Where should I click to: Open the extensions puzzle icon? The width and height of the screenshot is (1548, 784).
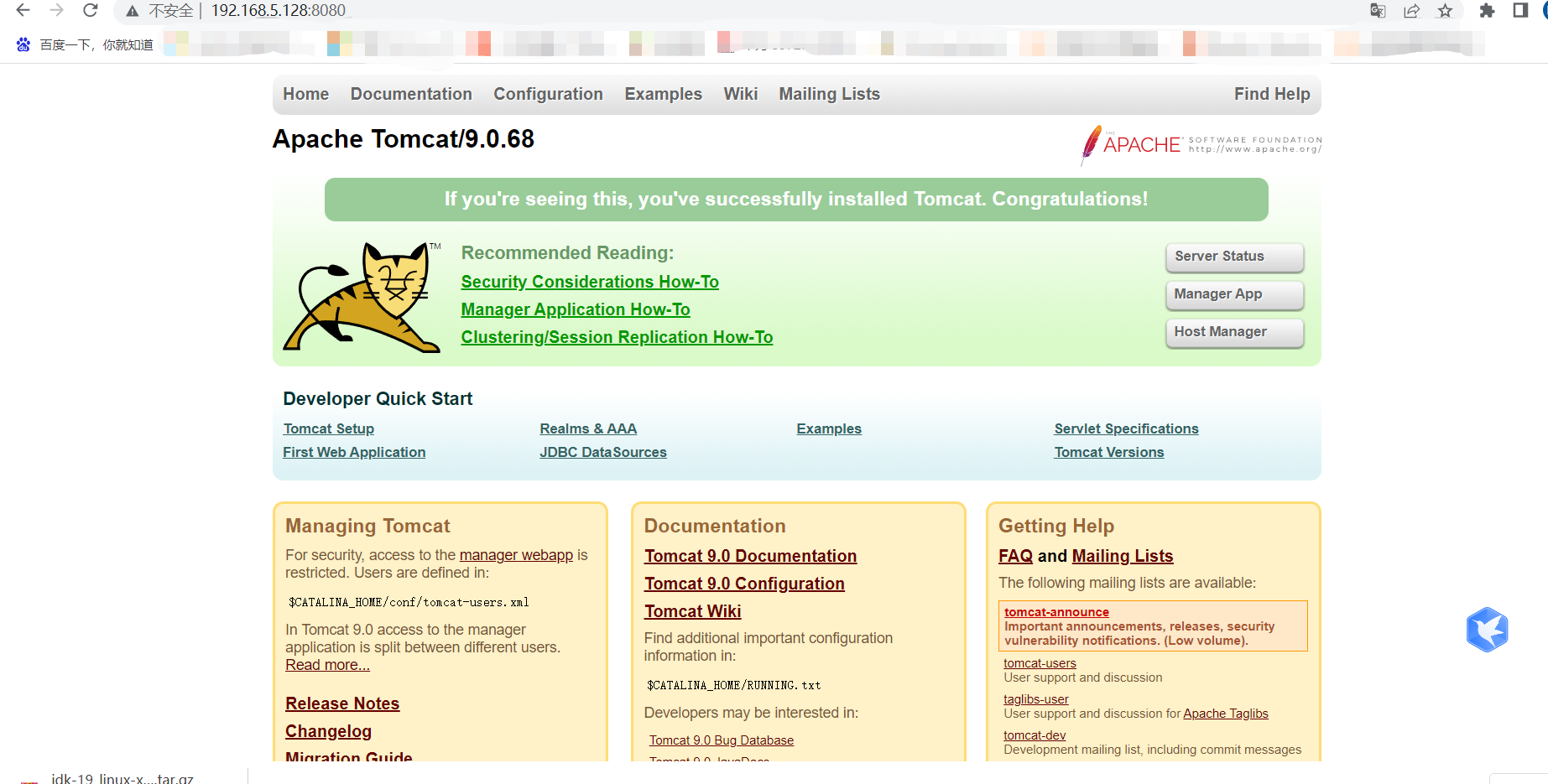click(1487, 11)
